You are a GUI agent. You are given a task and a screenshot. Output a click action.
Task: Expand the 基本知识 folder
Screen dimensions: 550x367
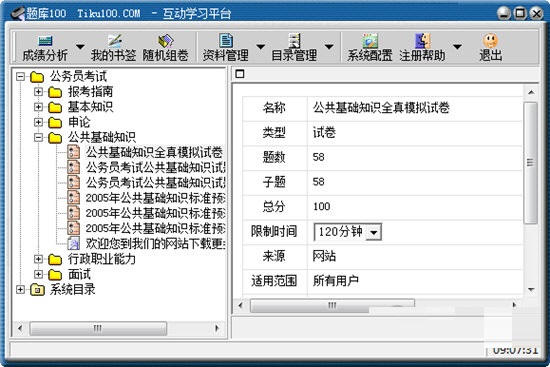coord(38,107)
